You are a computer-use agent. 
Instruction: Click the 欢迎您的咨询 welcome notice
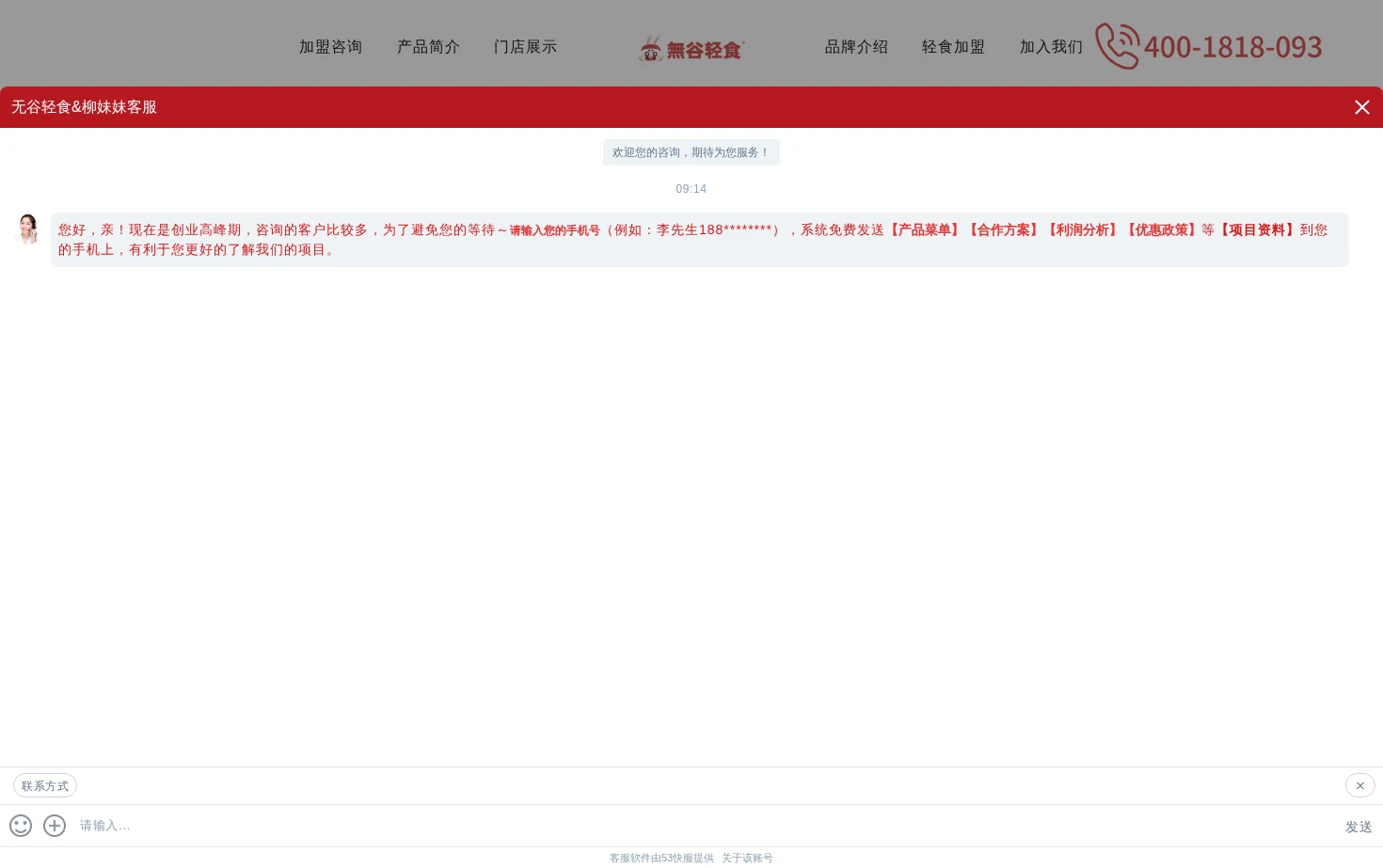[x=691, y=152]
